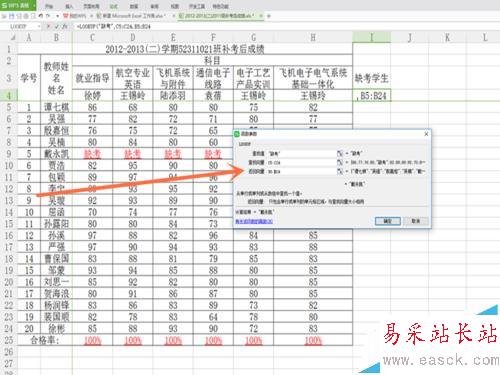Click the formula bar containing =LOOKUP formula
The width and height of the screenshot is (500, 375).
click(287, 26)
